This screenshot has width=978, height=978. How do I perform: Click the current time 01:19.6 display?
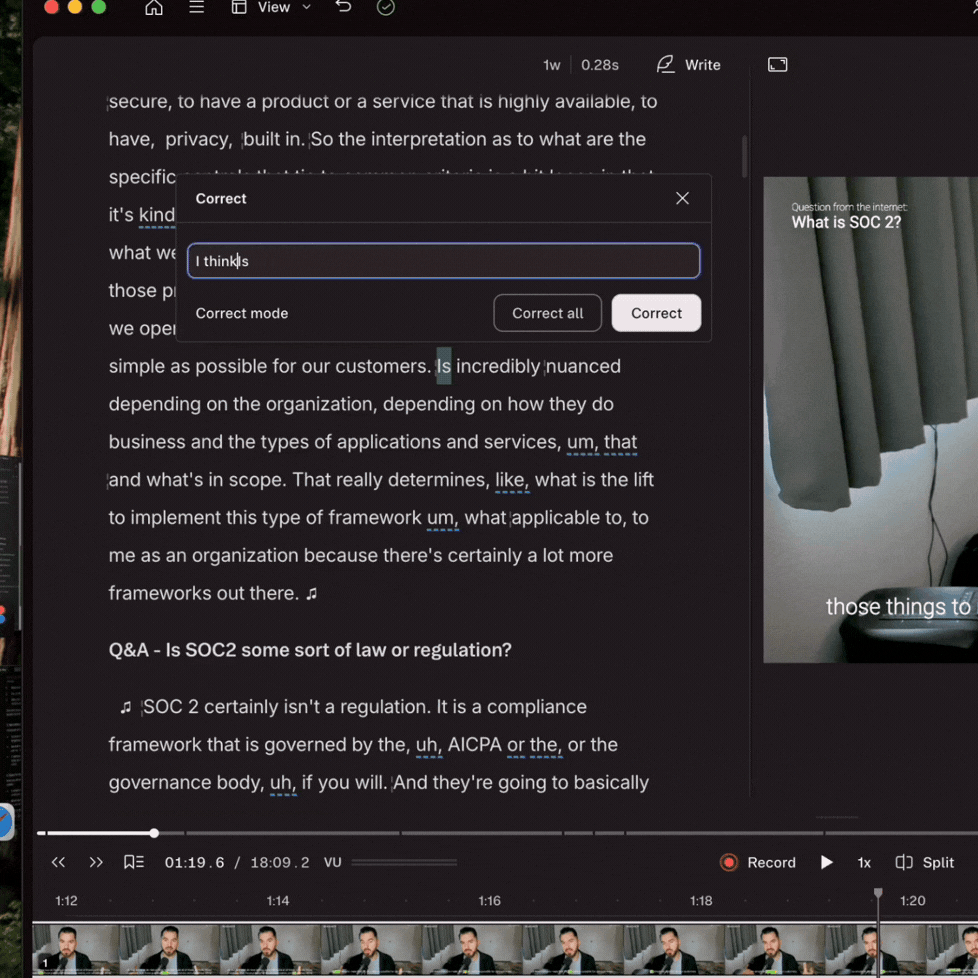coord(194,863)
